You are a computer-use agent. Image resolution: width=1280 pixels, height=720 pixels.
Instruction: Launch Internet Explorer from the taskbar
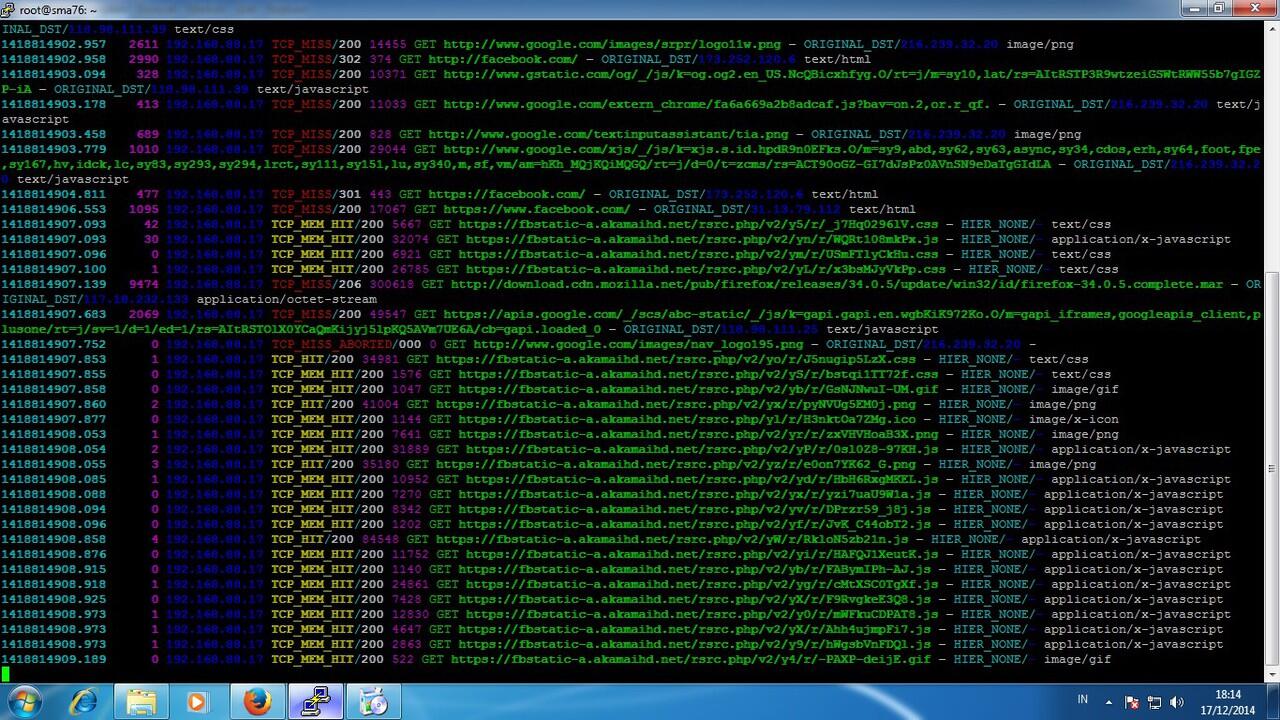[x=84, y=702]
